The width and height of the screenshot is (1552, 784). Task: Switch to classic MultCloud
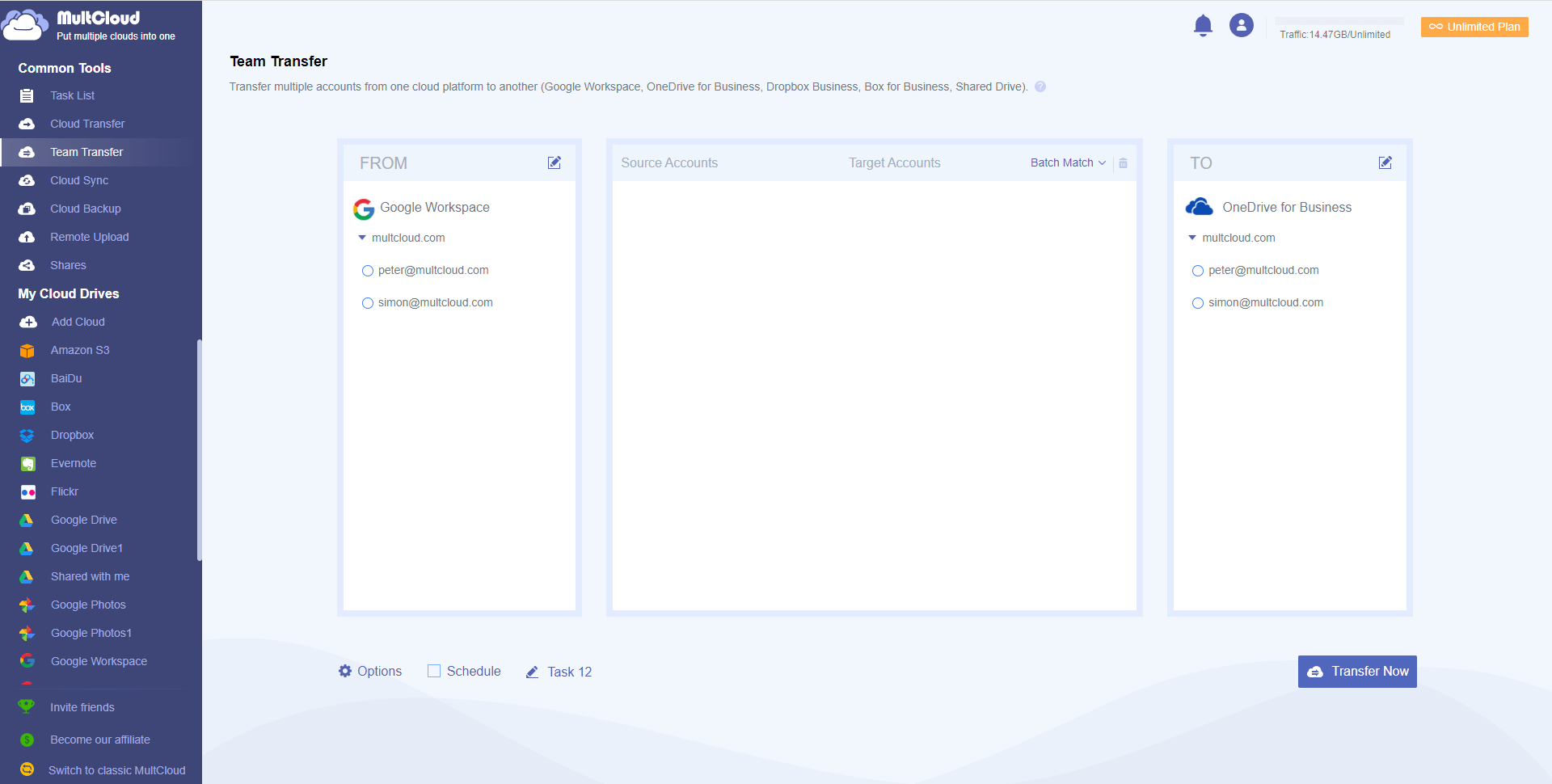[117, 770]
